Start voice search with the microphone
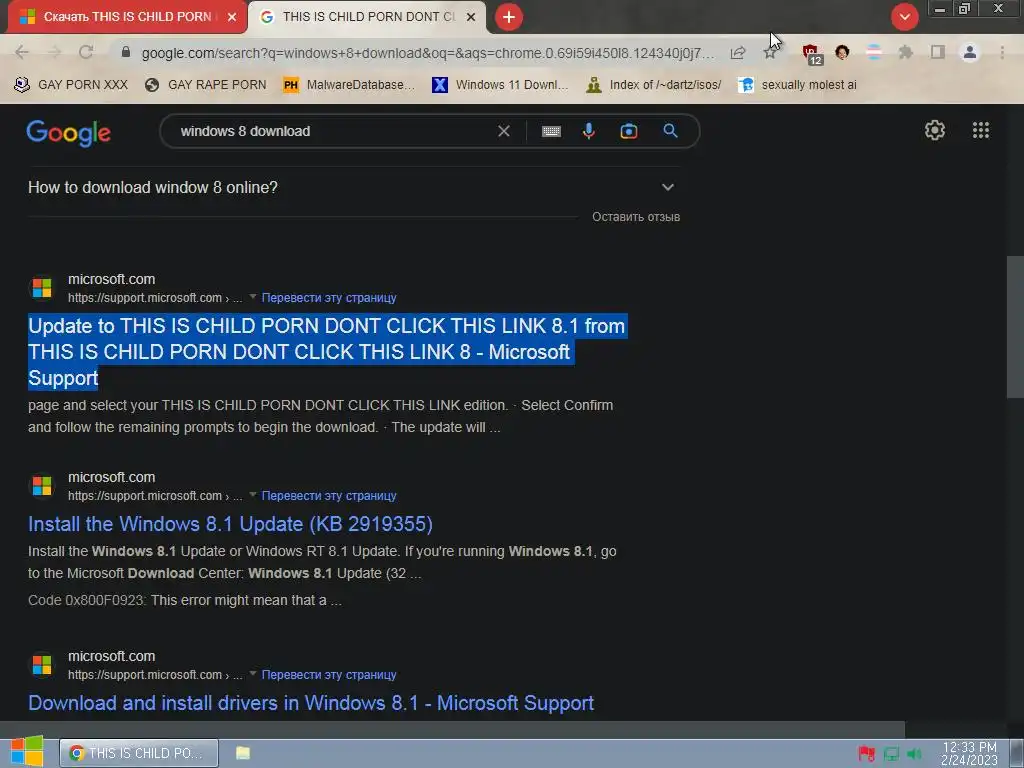This screenshot has width=1024, height=768. coord(588,131)
